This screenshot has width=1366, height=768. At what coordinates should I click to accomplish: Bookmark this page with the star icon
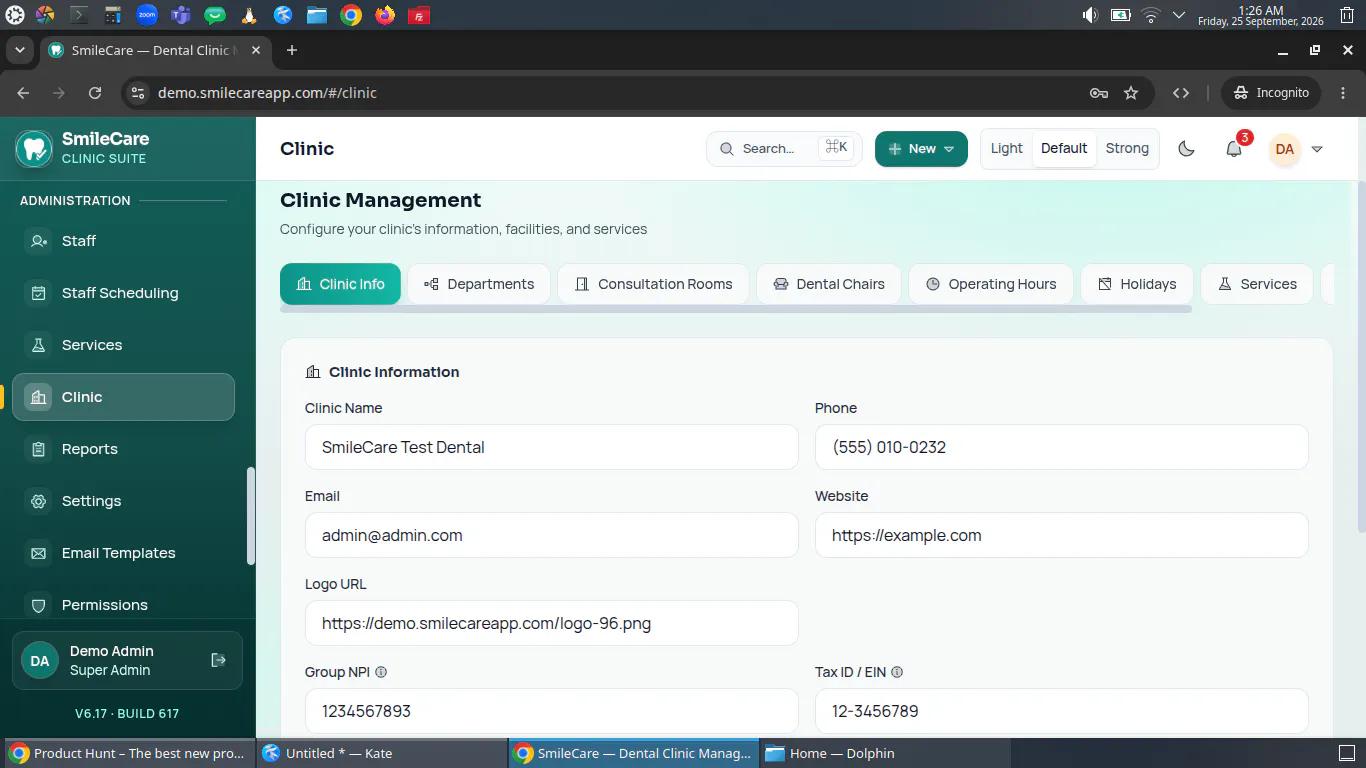(1131, 93)
